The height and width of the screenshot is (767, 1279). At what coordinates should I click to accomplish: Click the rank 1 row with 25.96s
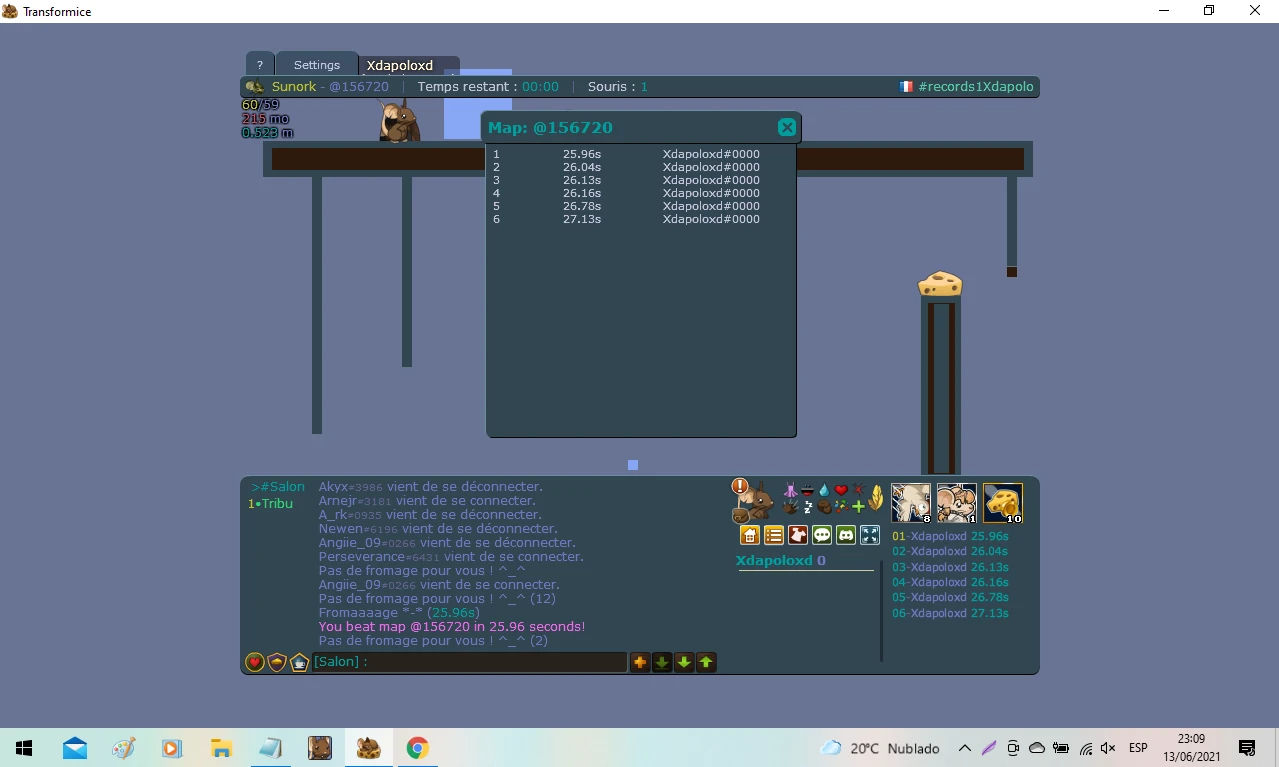point(626,154)
